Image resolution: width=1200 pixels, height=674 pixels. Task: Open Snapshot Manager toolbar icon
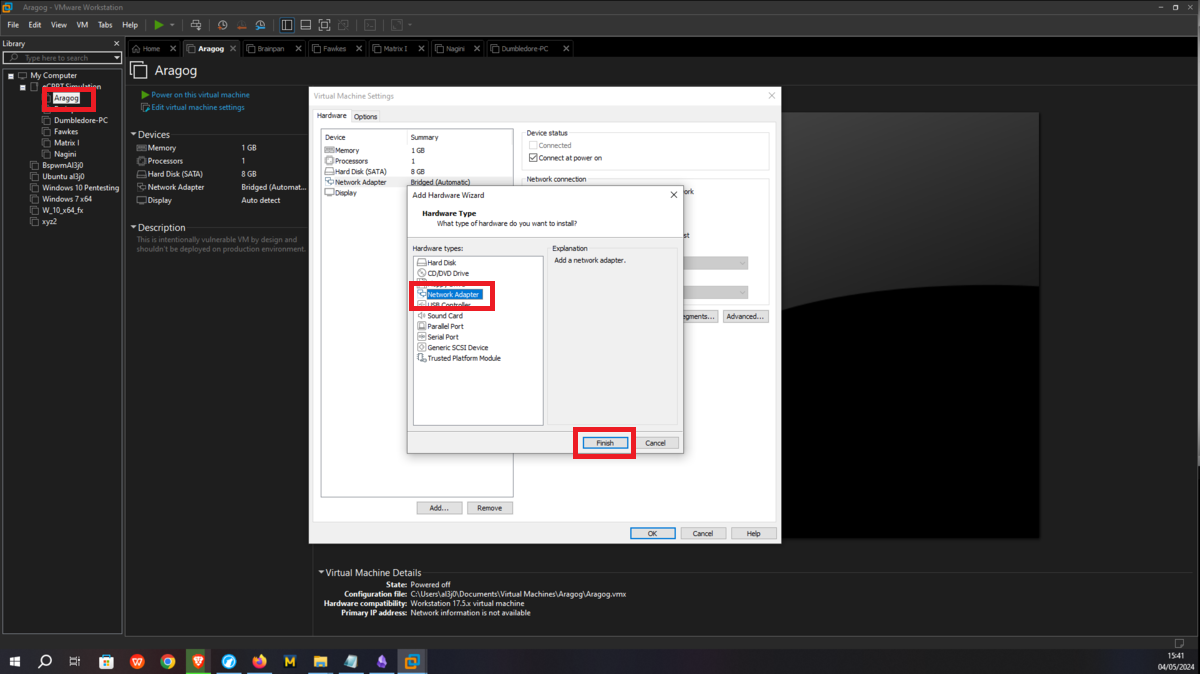click(261, 24)
